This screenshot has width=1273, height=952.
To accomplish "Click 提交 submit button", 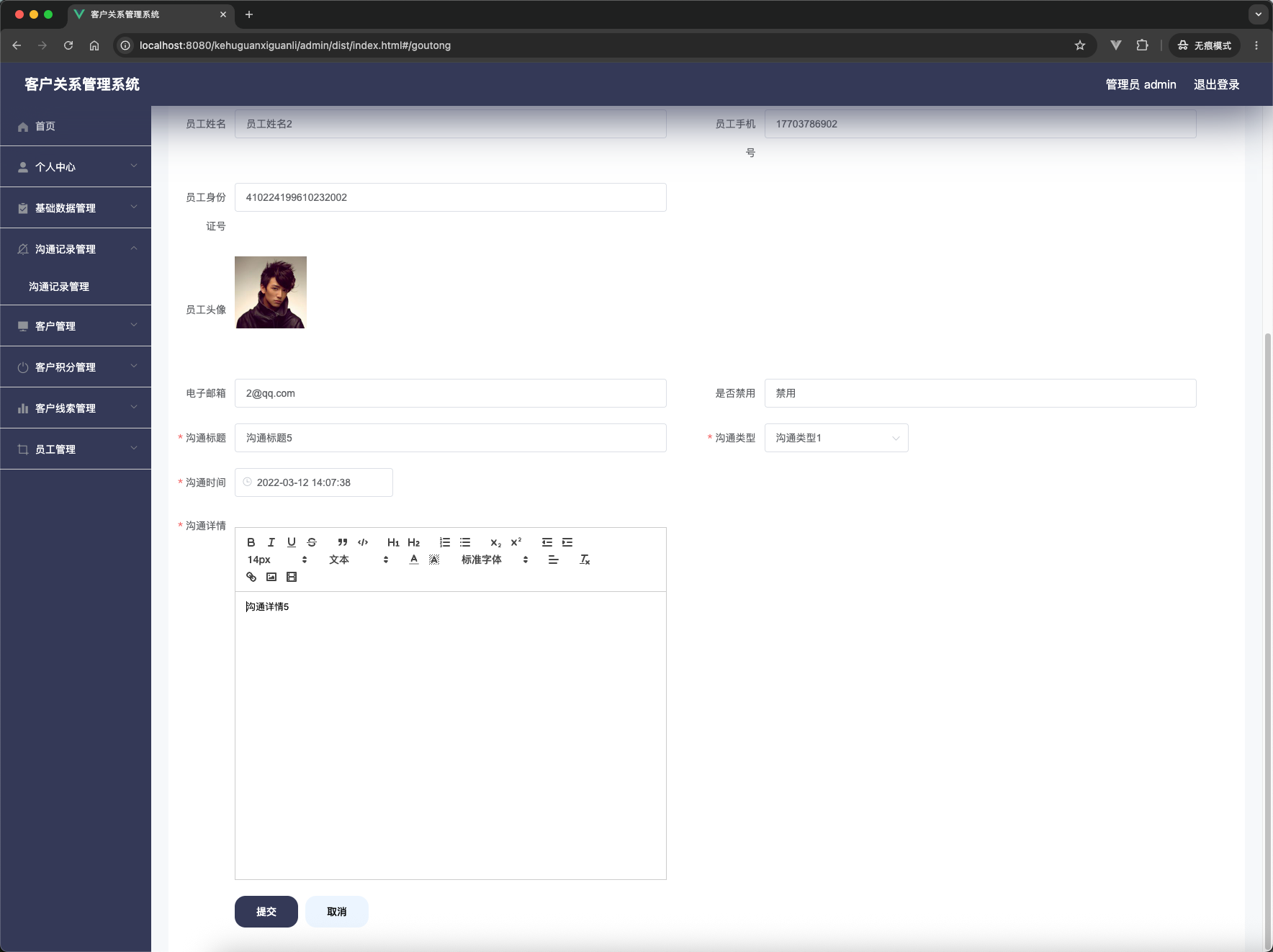I will (266, 912).
